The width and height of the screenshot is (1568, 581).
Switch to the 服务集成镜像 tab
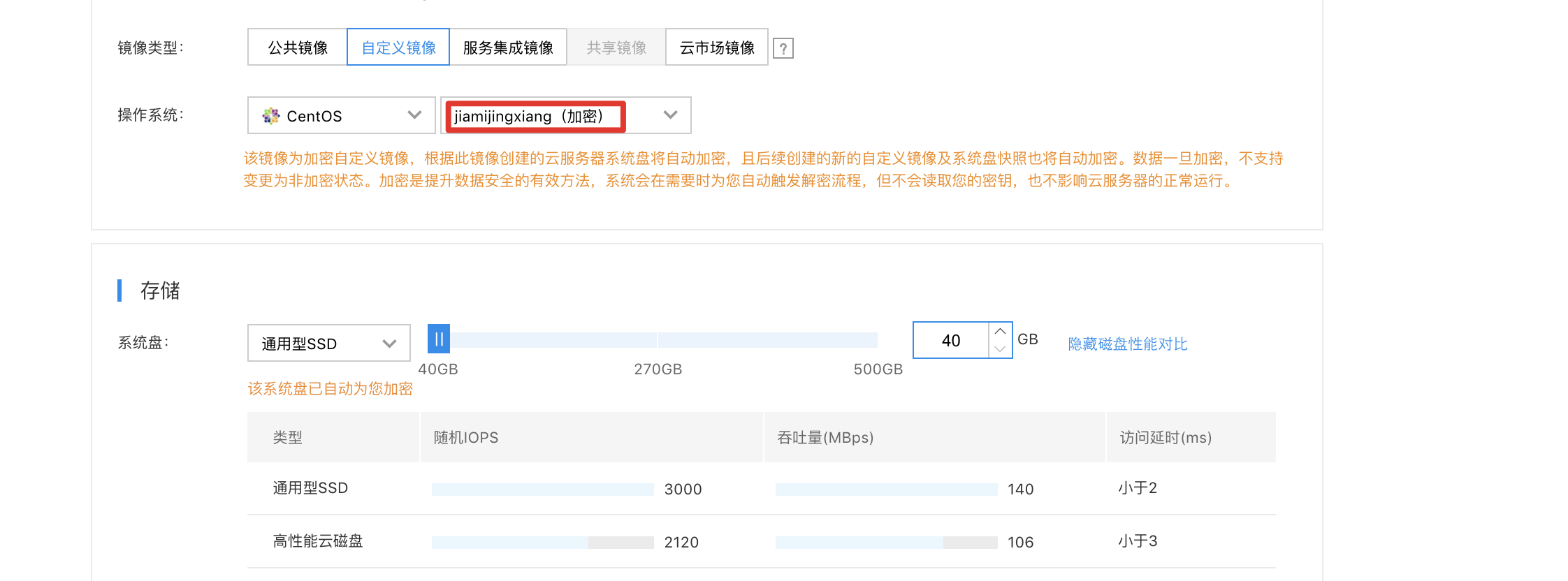pyautogui.click(x=508, y=47)
